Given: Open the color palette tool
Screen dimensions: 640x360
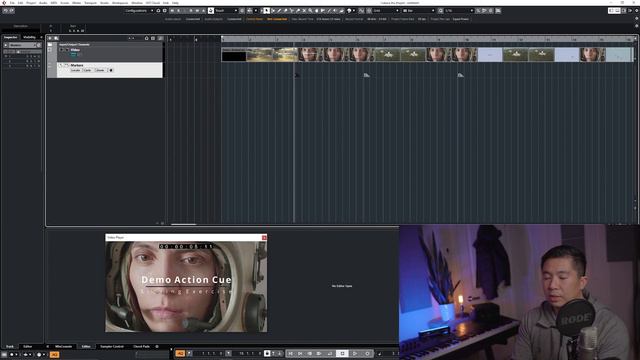Looking at the screenshot, I should [x=349, y=11].
